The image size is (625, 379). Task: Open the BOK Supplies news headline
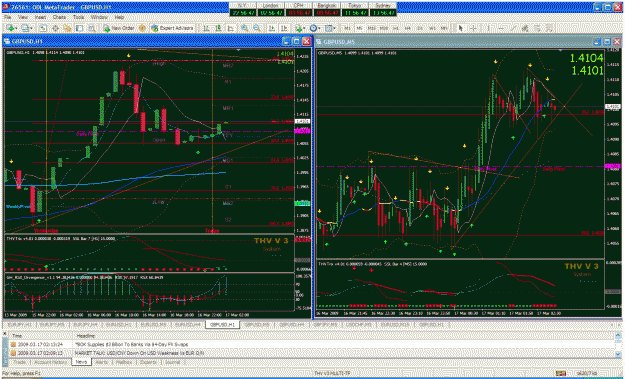coord(131,344)
